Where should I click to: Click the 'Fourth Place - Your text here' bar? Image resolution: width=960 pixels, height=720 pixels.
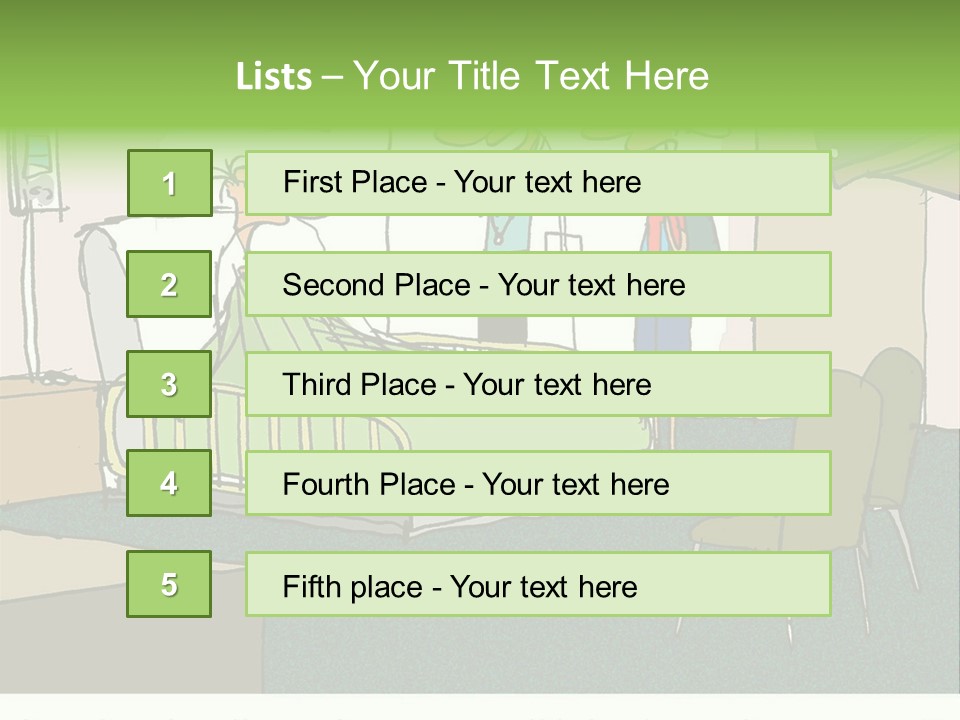(538, 484)
